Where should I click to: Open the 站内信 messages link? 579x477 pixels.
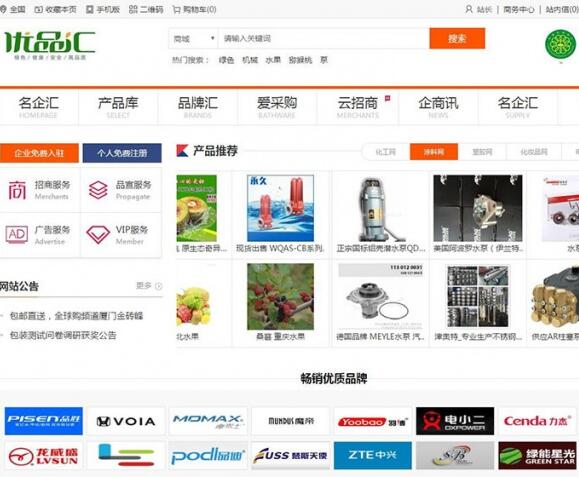coord(562,9)
